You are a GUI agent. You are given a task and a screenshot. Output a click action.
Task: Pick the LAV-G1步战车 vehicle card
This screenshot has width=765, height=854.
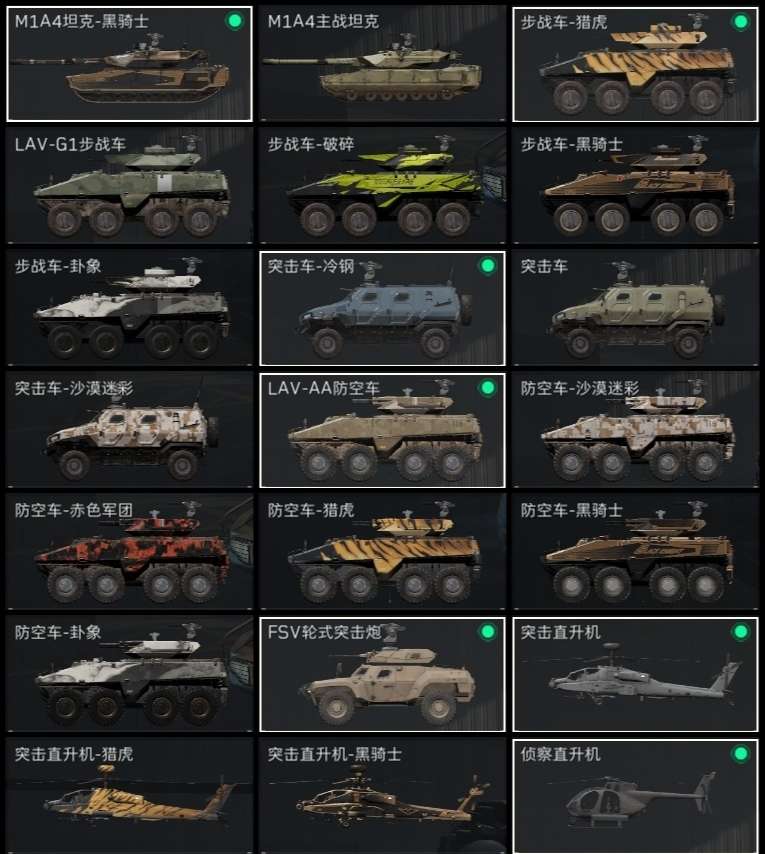pyautogui.click(x=130, y=186)
